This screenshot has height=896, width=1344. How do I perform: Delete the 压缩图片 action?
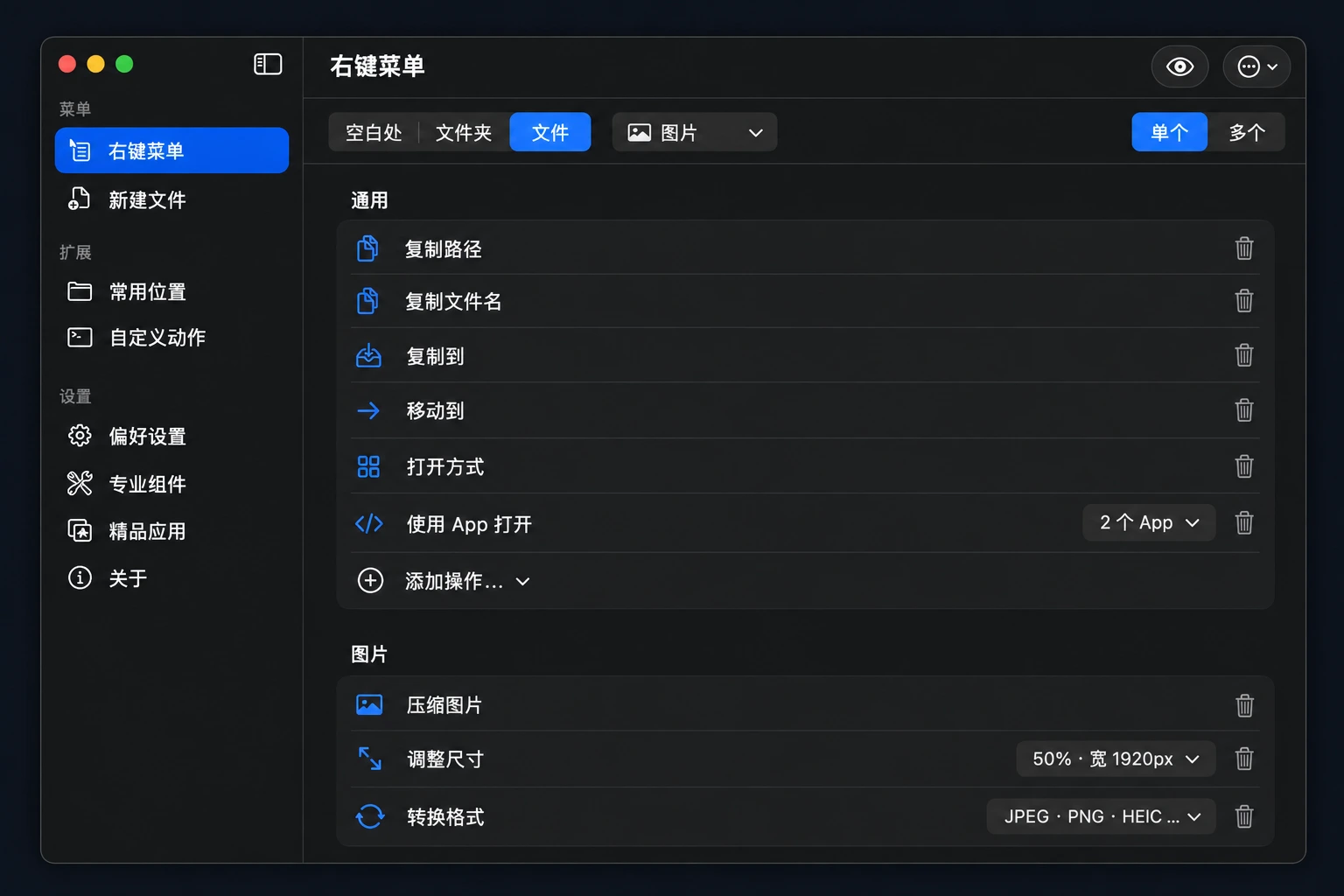pos(1244,705)
